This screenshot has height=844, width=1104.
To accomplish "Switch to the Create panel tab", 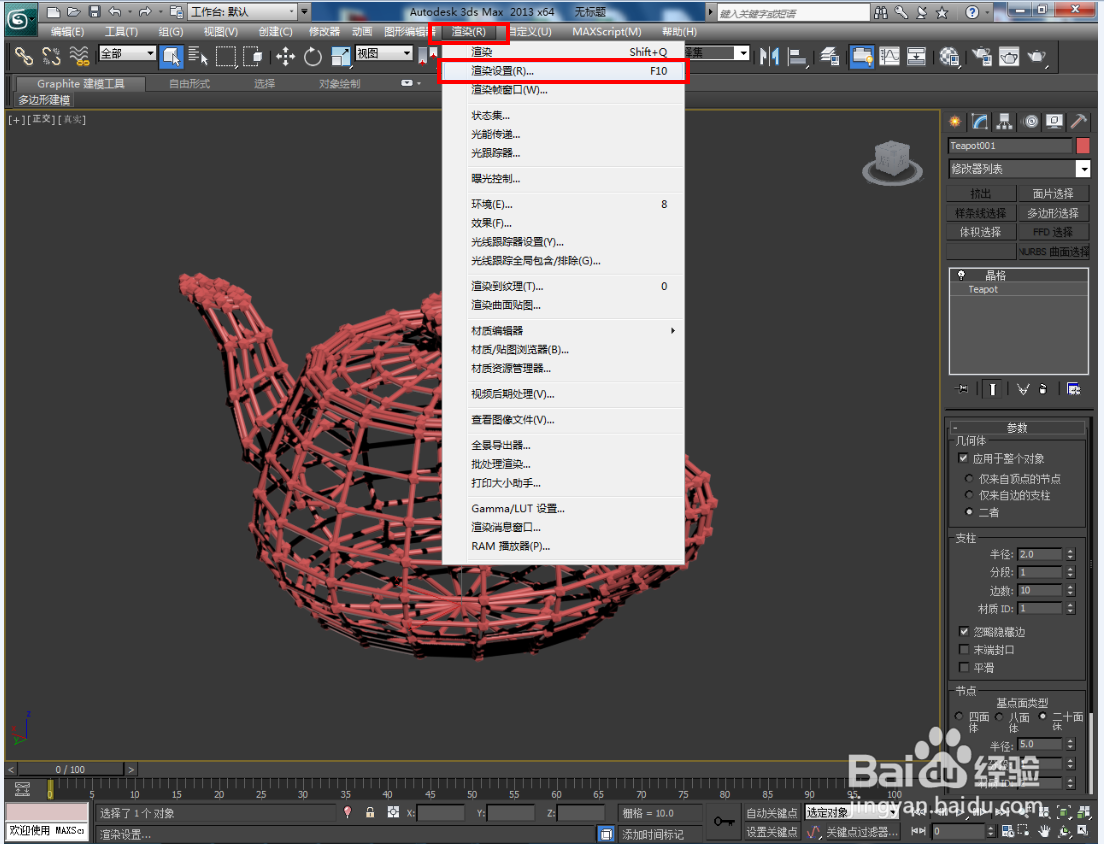I will pyautogui.click(x=955, y=122).
